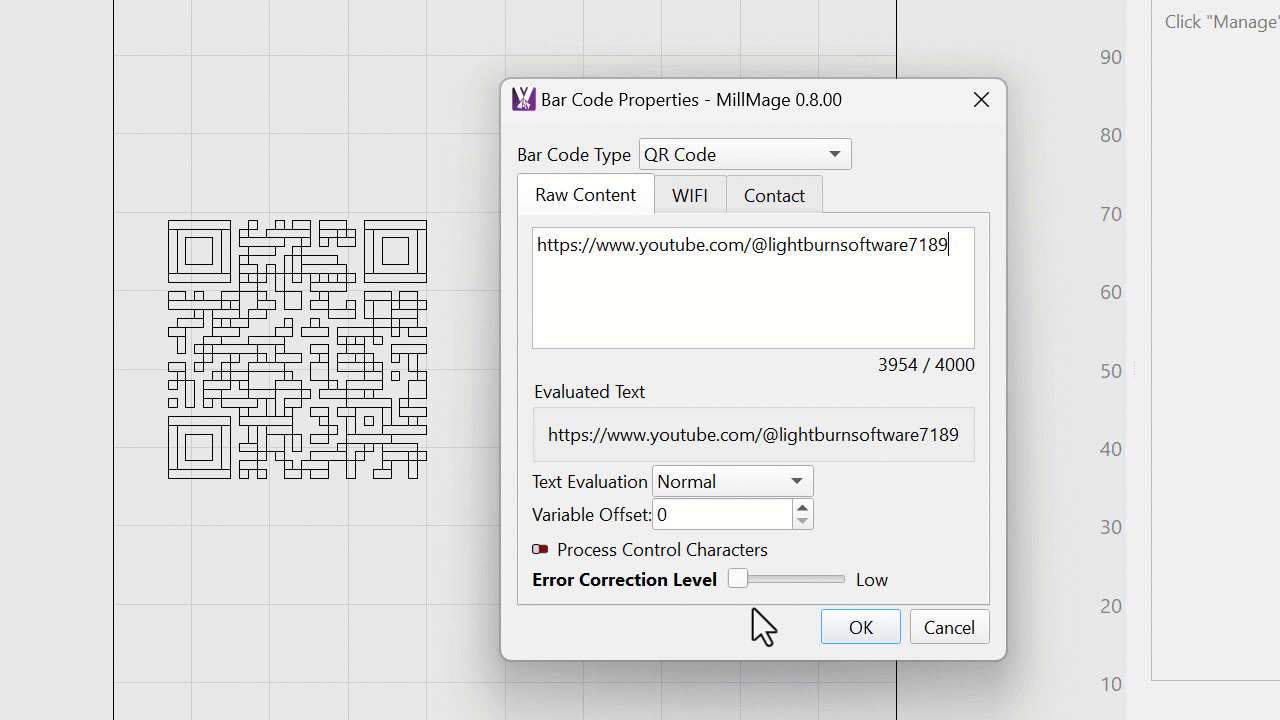The width and height of the screenshot is (1280, 720).
Task: Click the Error Correction Level slider handle
Action: coord(738,579)
